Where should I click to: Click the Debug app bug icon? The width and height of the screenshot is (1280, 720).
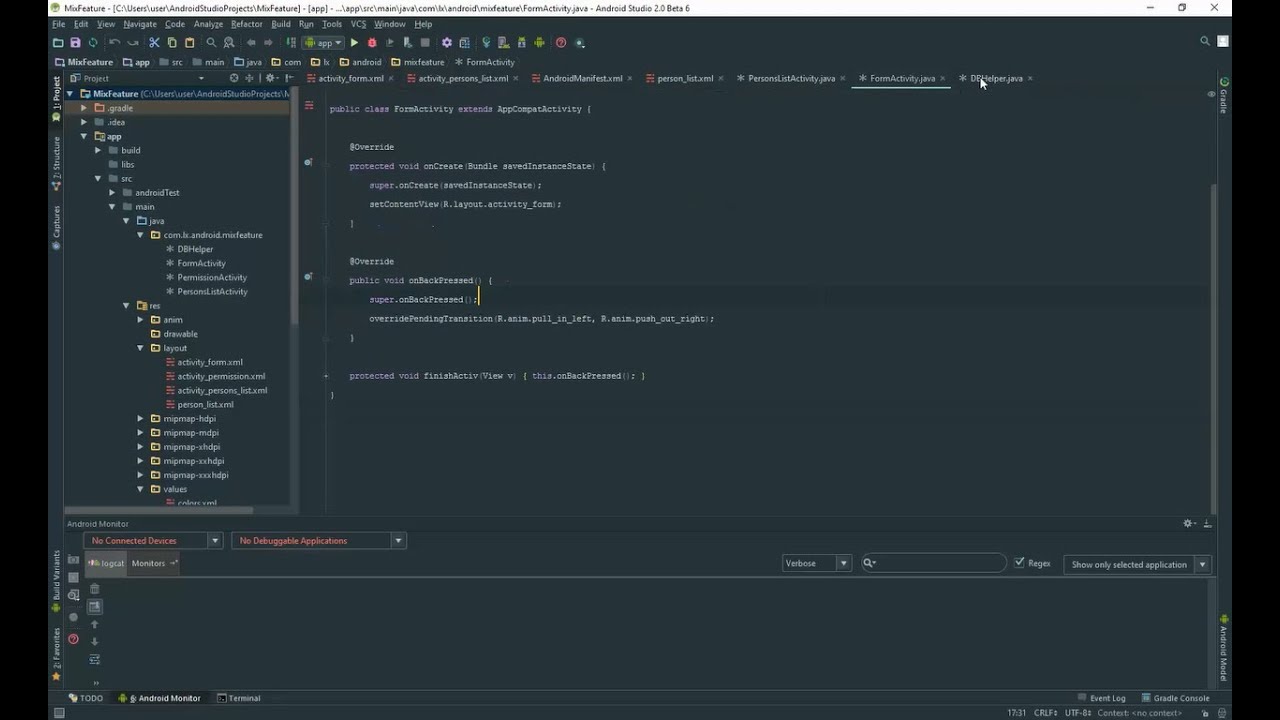pos(372,43)
